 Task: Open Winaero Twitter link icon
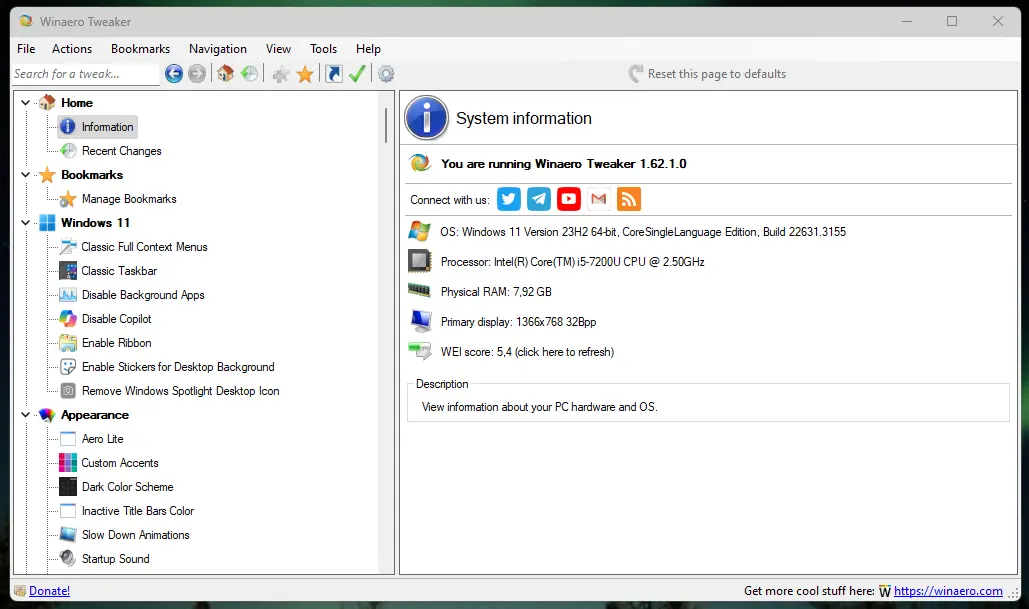pos(509,199)
